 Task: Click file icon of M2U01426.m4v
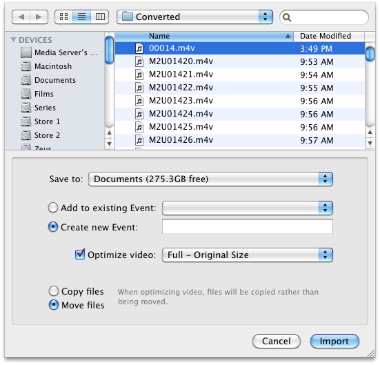coord(139,140)
